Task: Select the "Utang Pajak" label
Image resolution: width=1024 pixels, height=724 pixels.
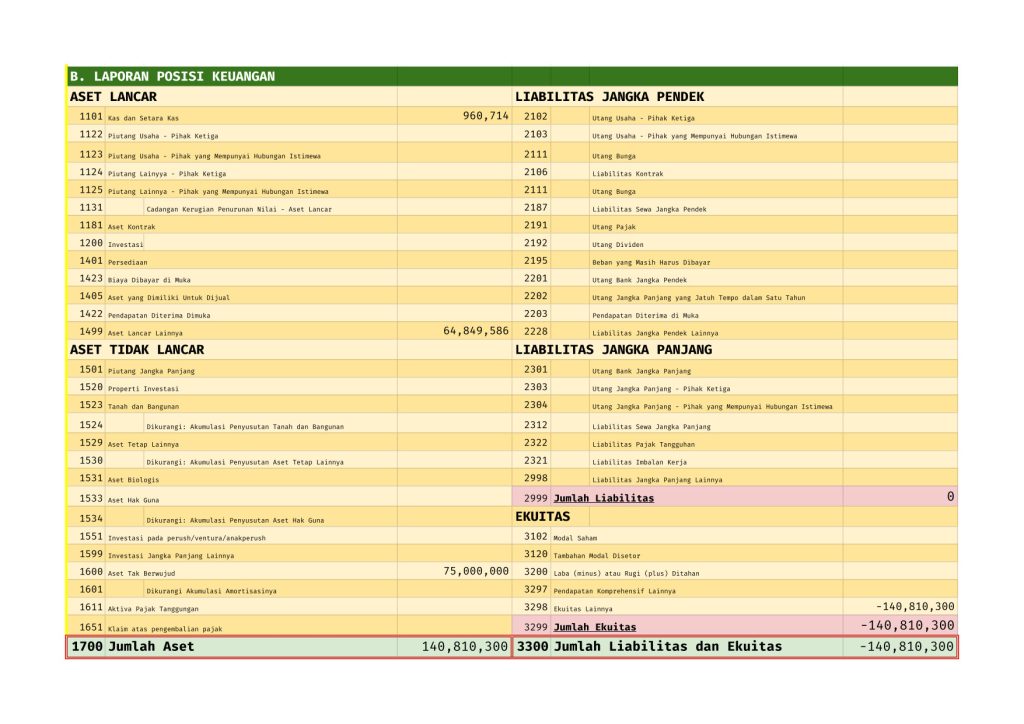Action: point(613,227)
